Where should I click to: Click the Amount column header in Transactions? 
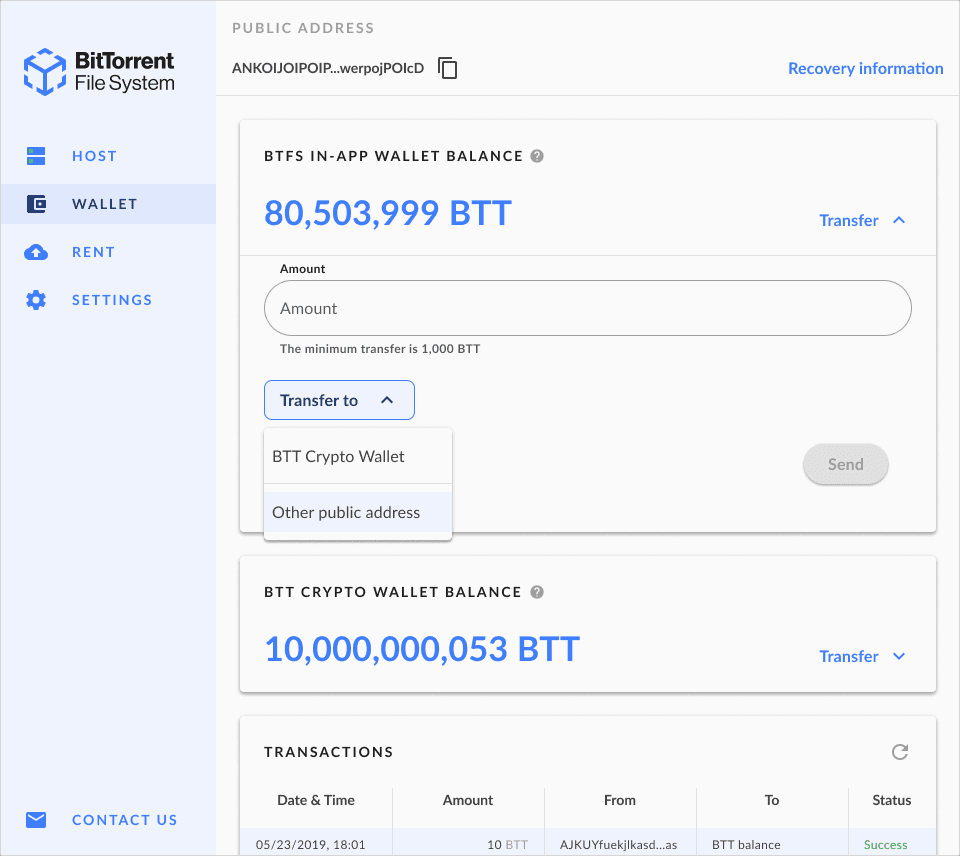tap(468, 800)
